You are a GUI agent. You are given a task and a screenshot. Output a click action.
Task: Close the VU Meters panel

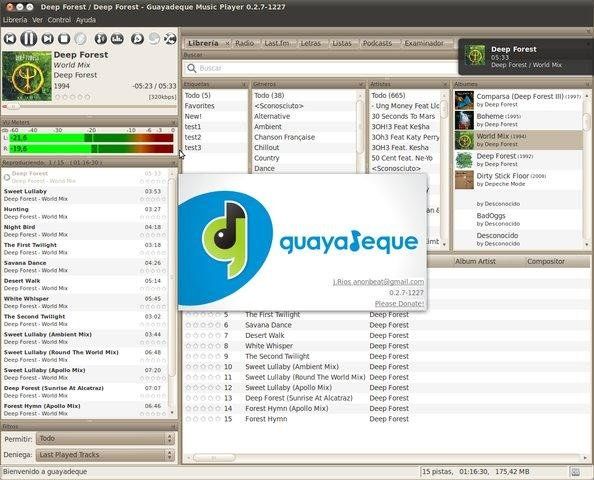(x=173, y=122)
